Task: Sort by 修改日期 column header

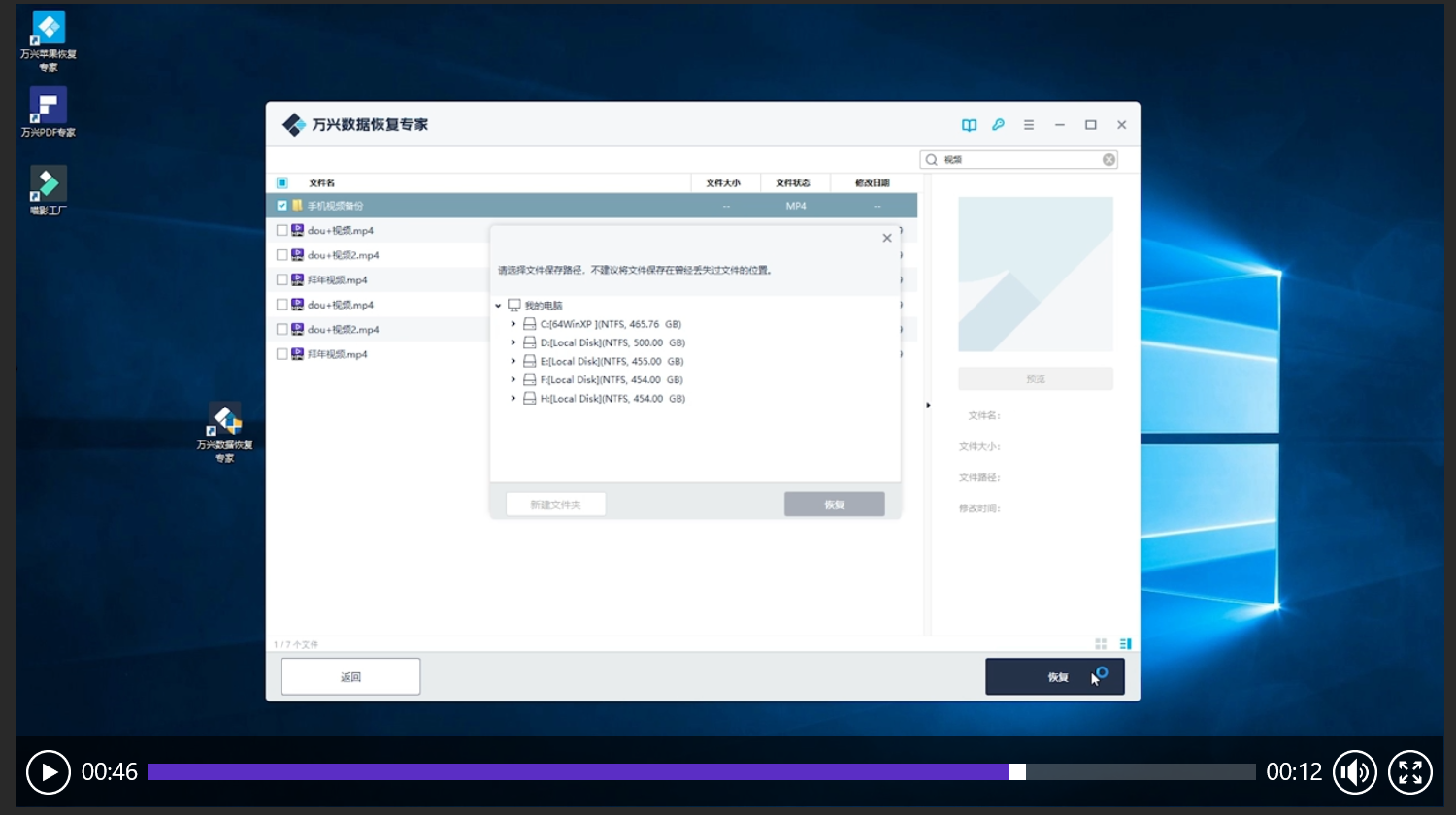Action: point(873,183)
